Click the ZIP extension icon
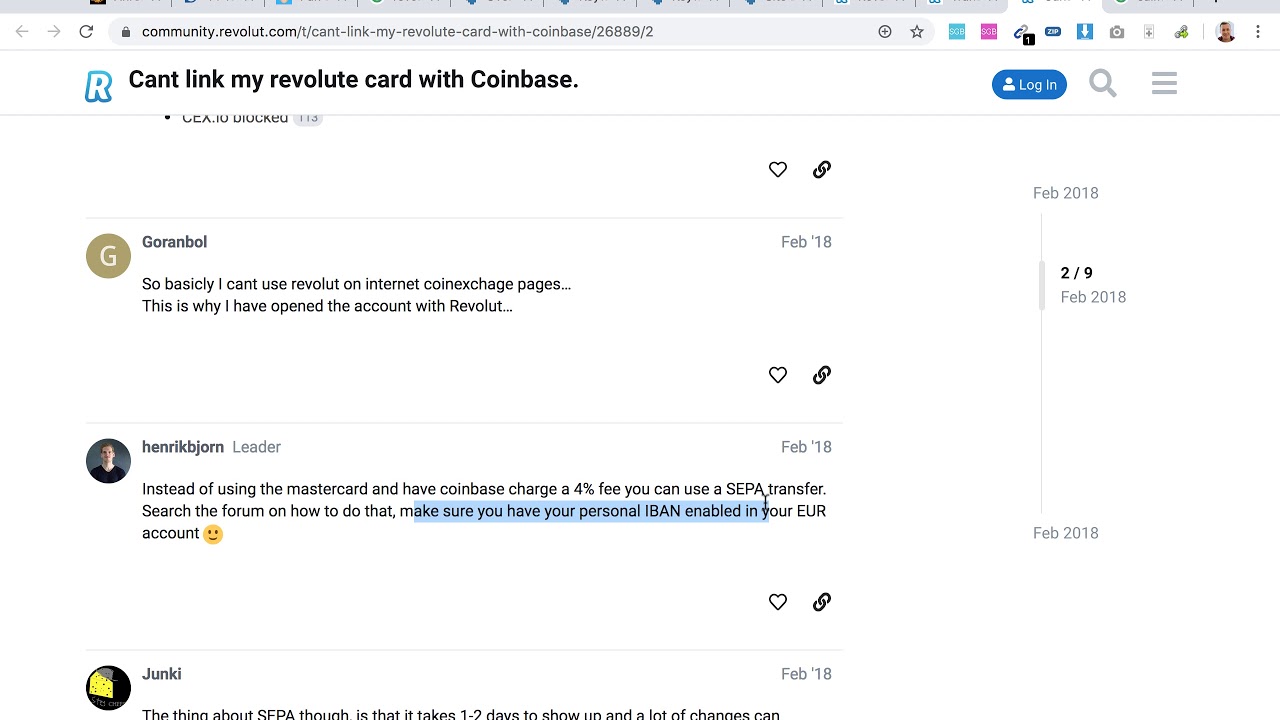1280x720 pixels. pos(1053,32)
